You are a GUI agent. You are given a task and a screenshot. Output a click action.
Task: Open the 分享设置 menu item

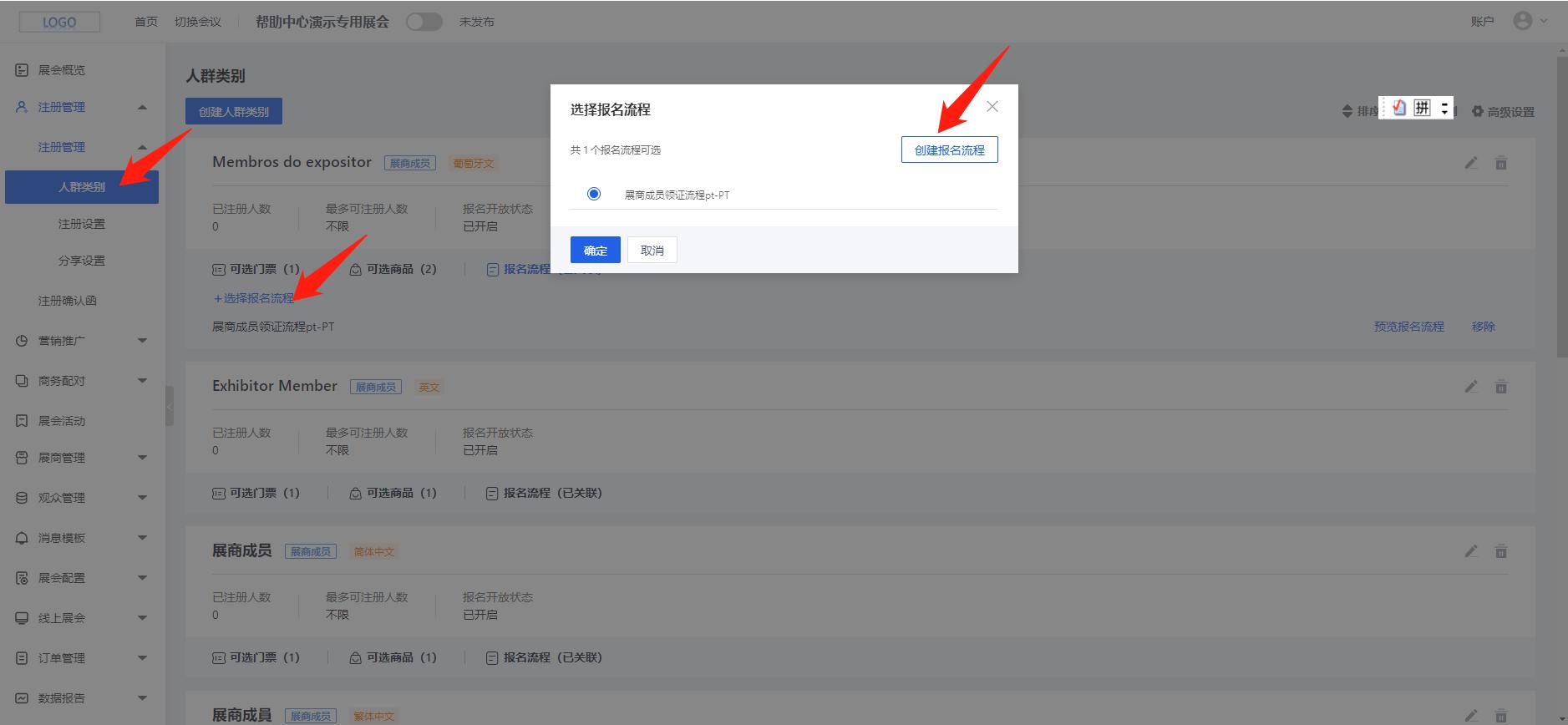82,261
